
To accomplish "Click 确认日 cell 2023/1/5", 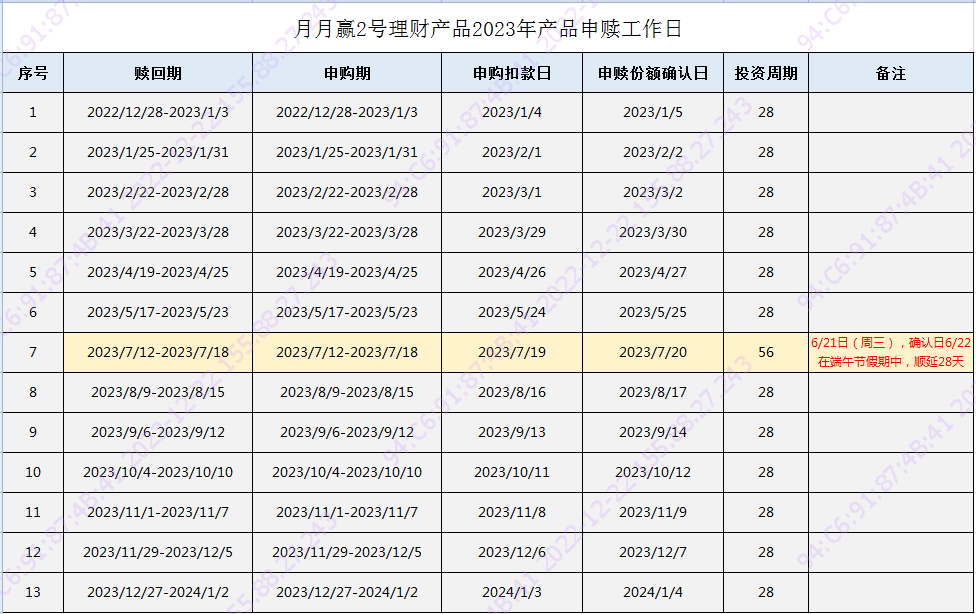I will (x=653, y=113).
